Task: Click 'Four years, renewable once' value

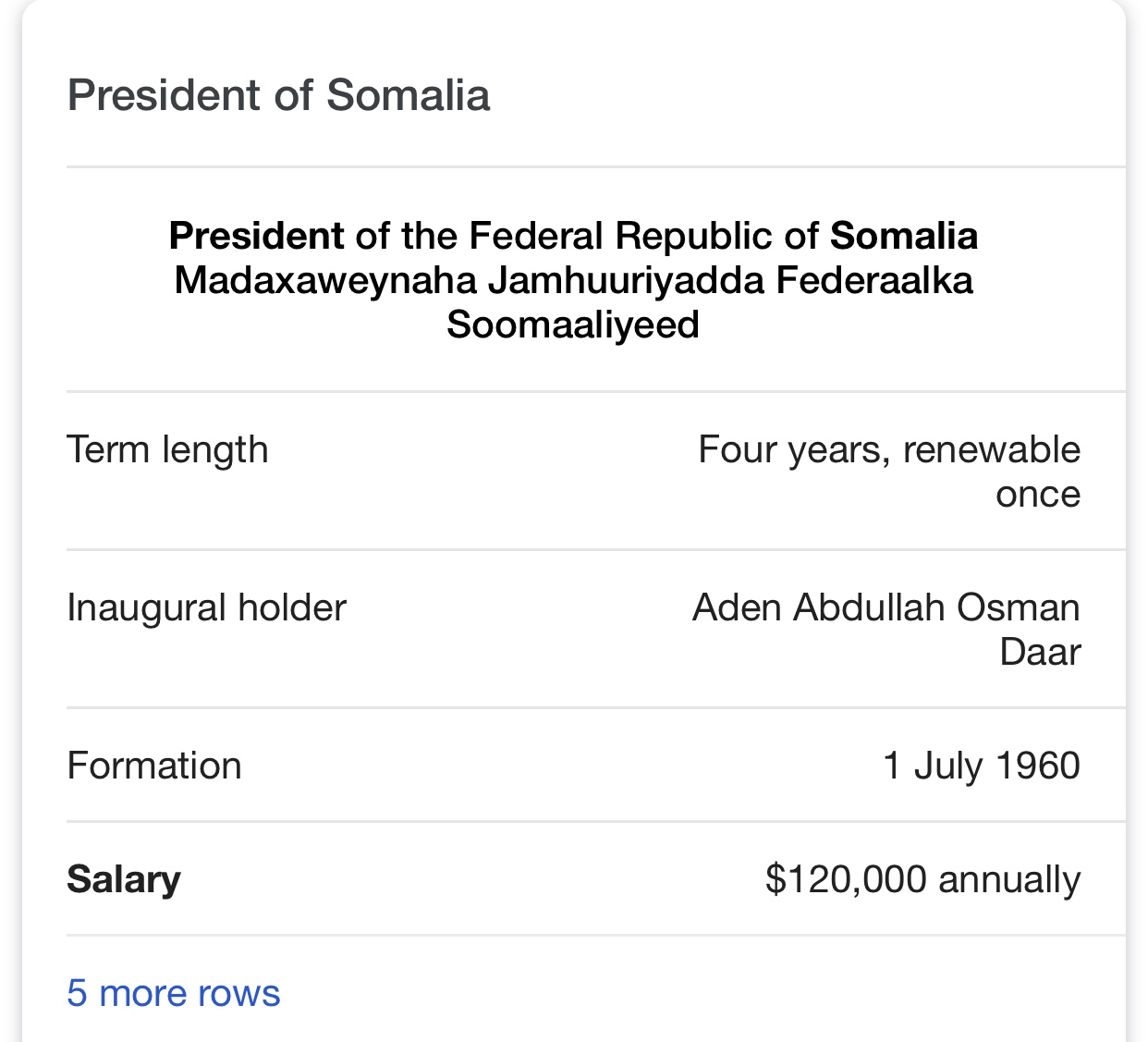Action: 889,472
